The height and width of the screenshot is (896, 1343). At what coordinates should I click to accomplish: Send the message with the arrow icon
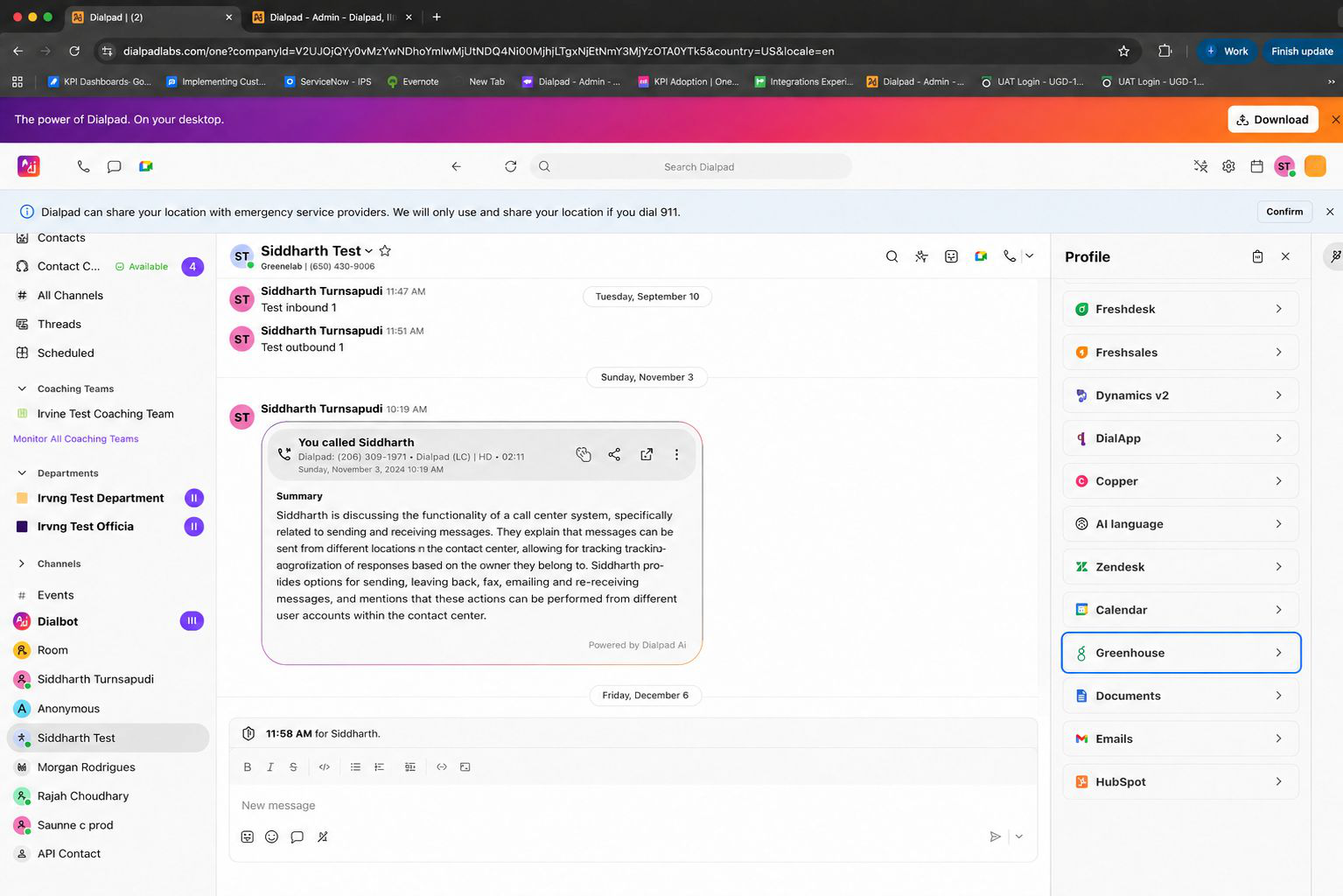click(995, 836)
